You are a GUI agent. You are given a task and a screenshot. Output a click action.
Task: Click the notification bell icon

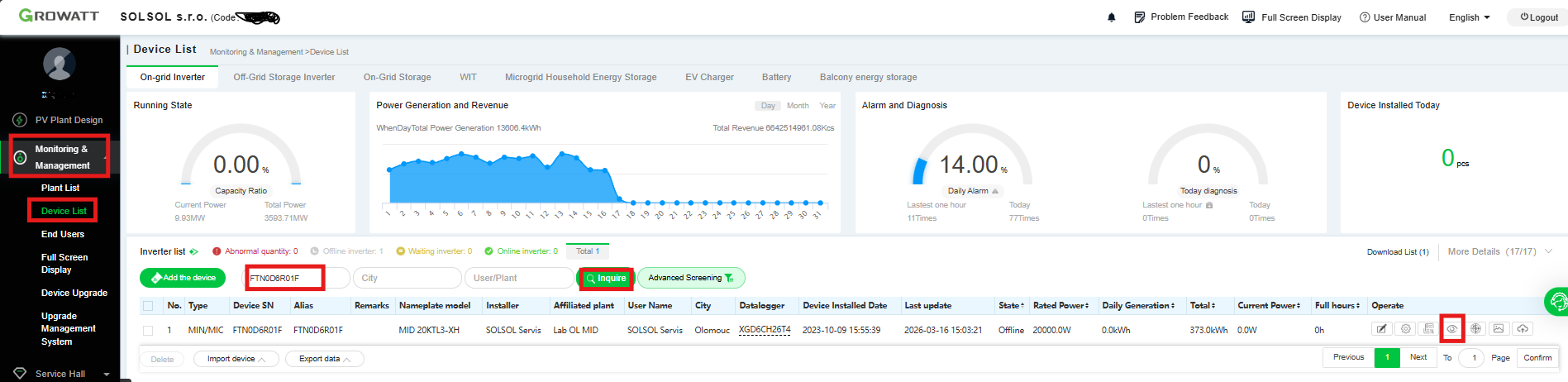1112,17
